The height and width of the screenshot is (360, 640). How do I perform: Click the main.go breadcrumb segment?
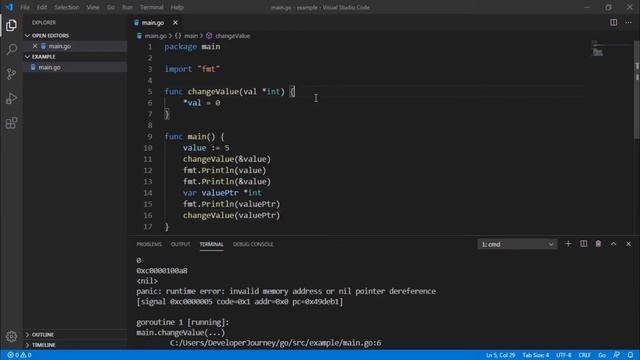pos(152,36)
